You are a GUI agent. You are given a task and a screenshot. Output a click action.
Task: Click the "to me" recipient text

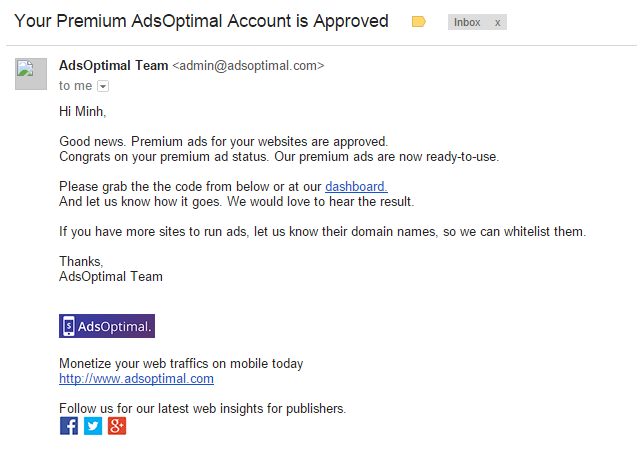click(75, 86)
